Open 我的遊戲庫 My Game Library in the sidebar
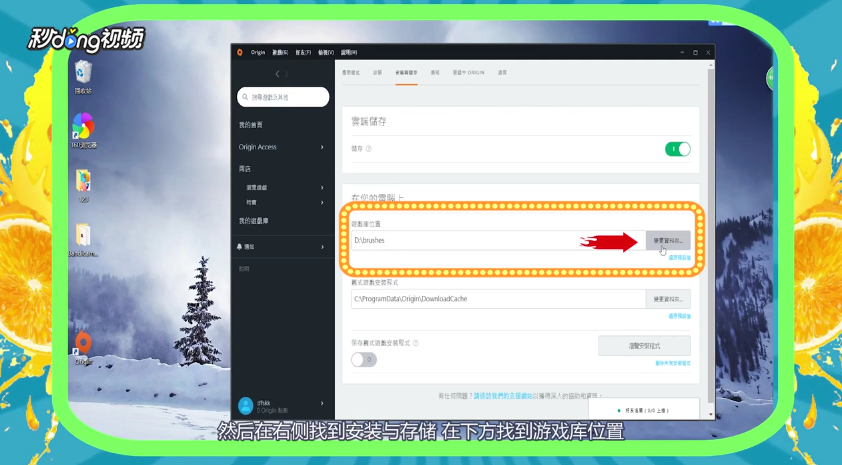This screenshot has height=465, width=842. click(x=253, y=221)
